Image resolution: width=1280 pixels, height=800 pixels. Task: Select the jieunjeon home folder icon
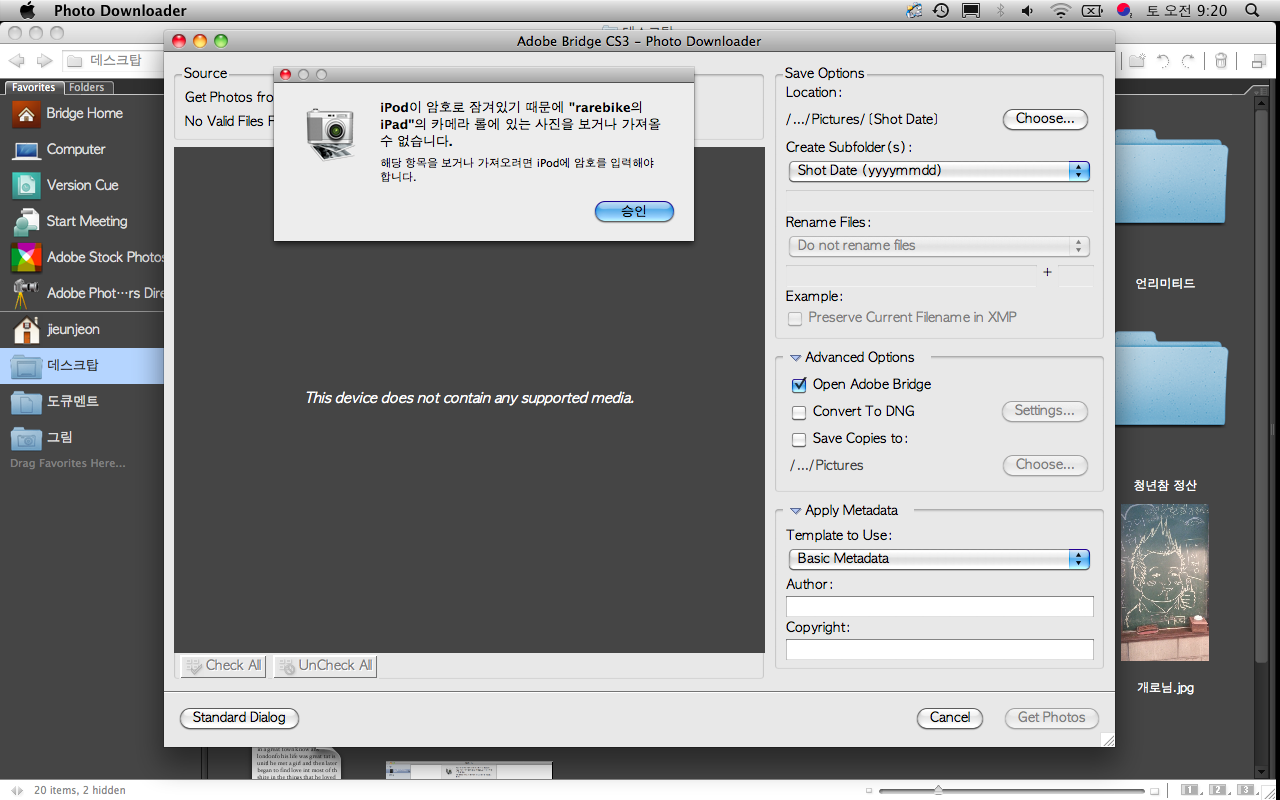(x=26, y=330)
